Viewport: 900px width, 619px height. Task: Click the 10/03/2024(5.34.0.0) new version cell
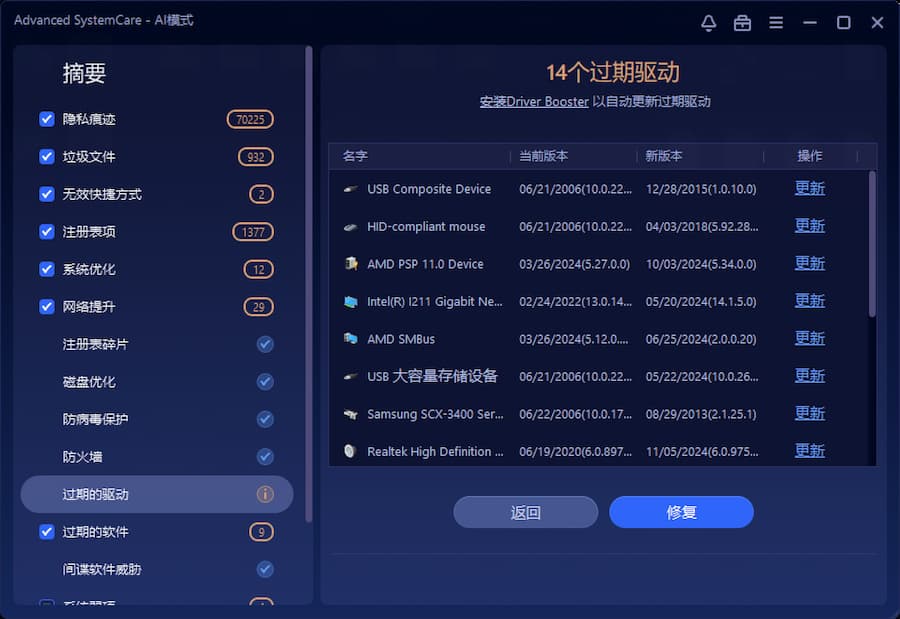pos(701,264)
